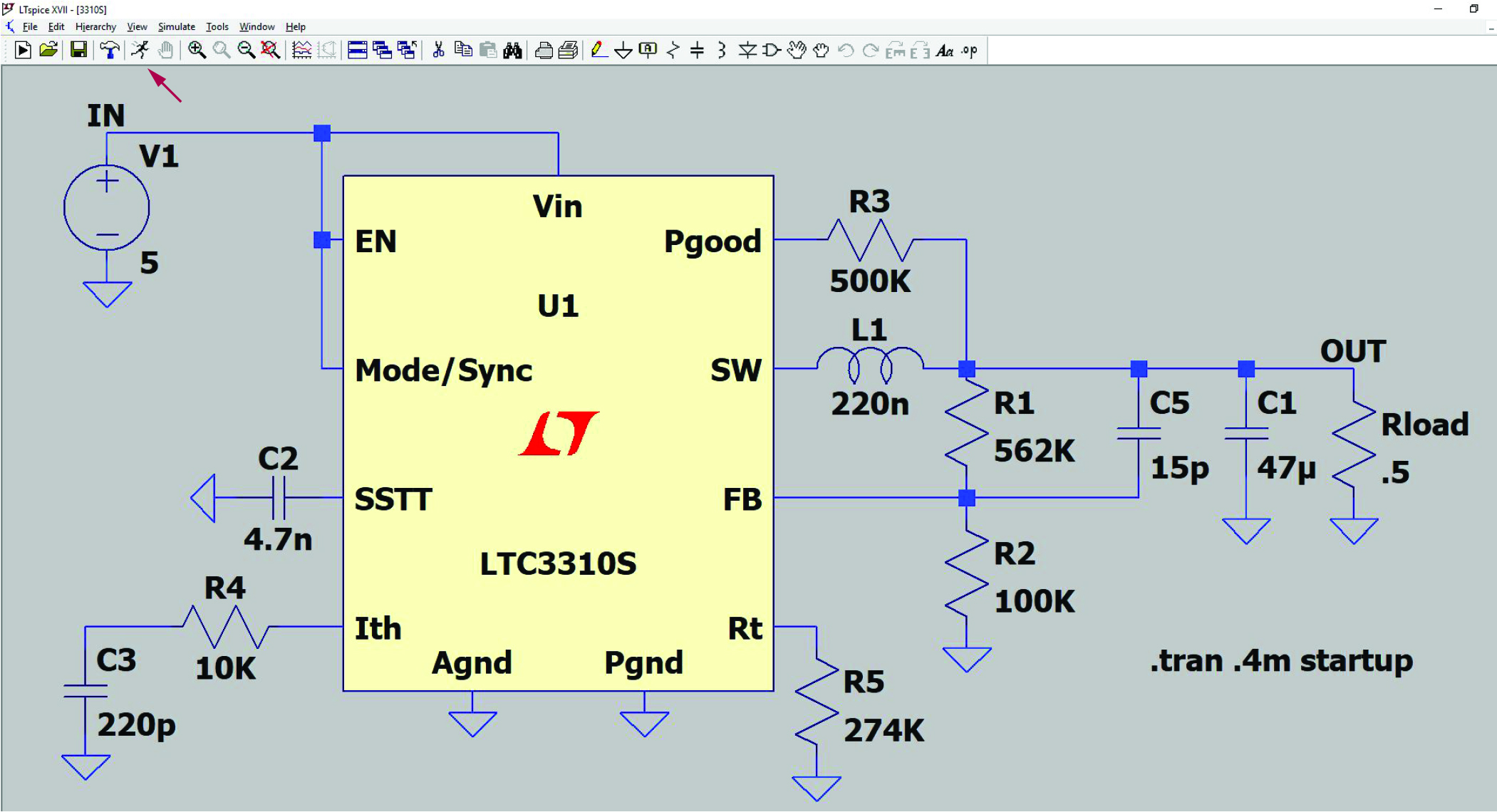Screen dimensions: 1497x812
Task: Click the C2 value 4.7n
Action: (x=278, y=538)
